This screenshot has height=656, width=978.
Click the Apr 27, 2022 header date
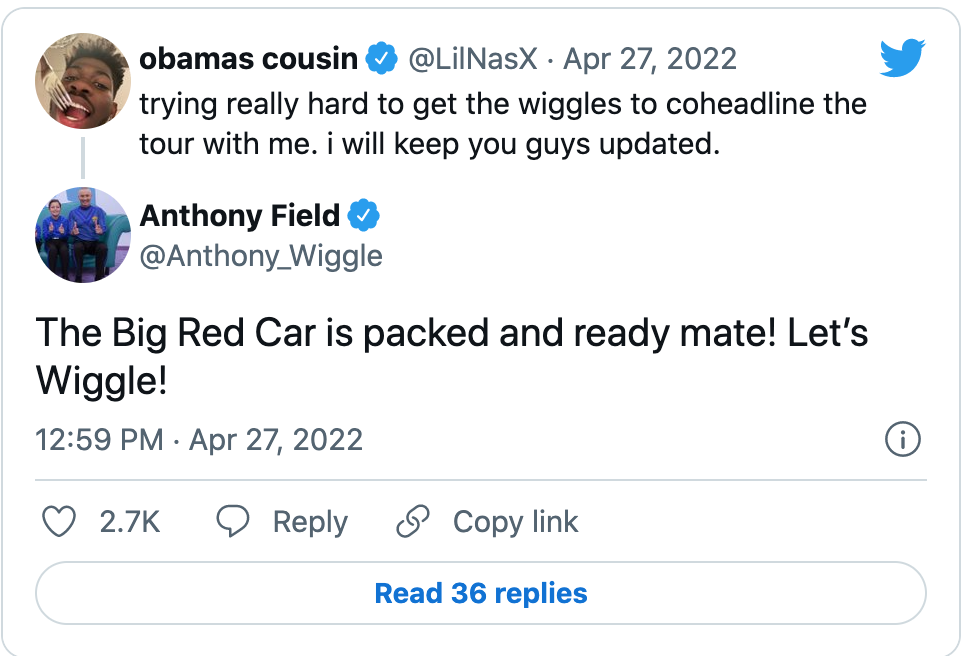click(x=650, y=59)
